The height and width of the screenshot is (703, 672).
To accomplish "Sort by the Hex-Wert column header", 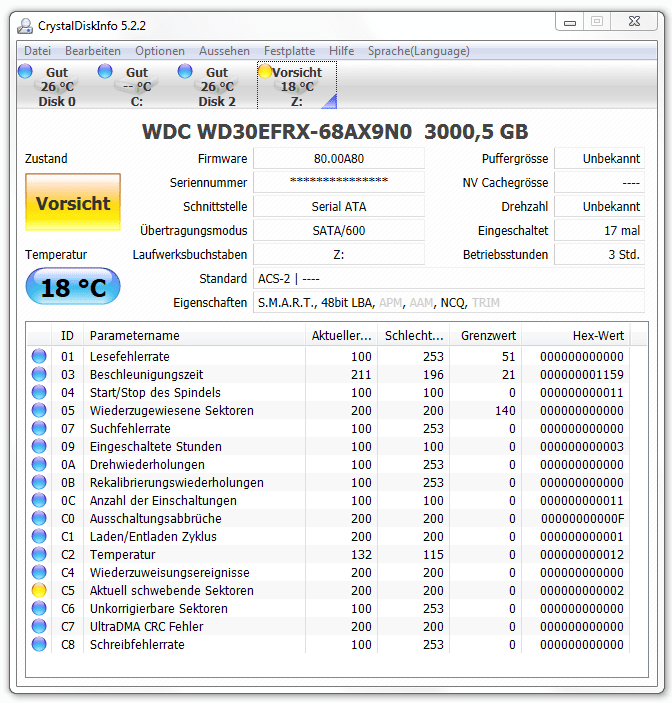I will [576, 335].
